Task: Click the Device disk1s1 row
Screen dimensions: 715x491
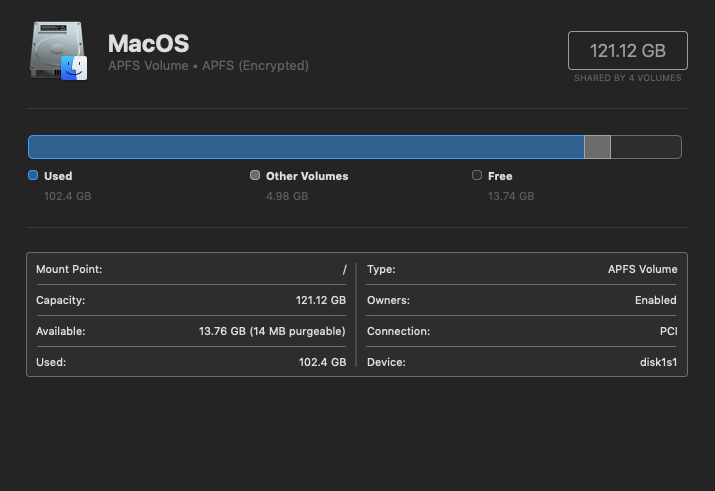Action: tap(521, 362)
